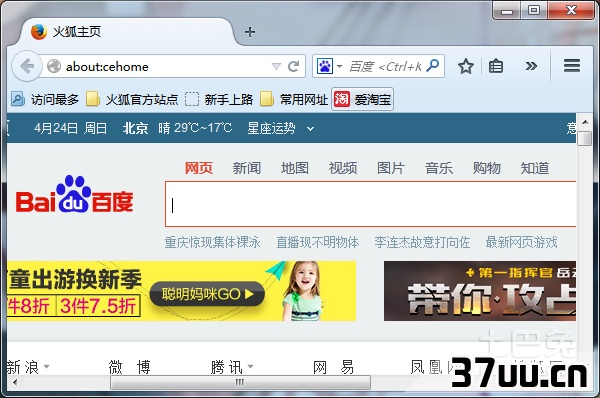Select the 音乐 search tab
The image size is (600, 398).
[439, 168]
